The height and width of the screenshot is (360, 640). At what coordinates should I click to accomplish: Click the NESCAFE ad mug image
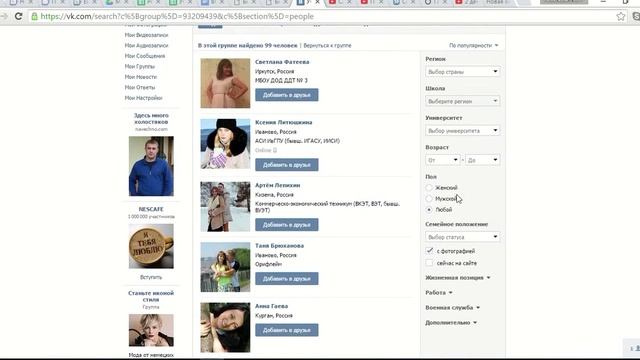click(151, 246)
